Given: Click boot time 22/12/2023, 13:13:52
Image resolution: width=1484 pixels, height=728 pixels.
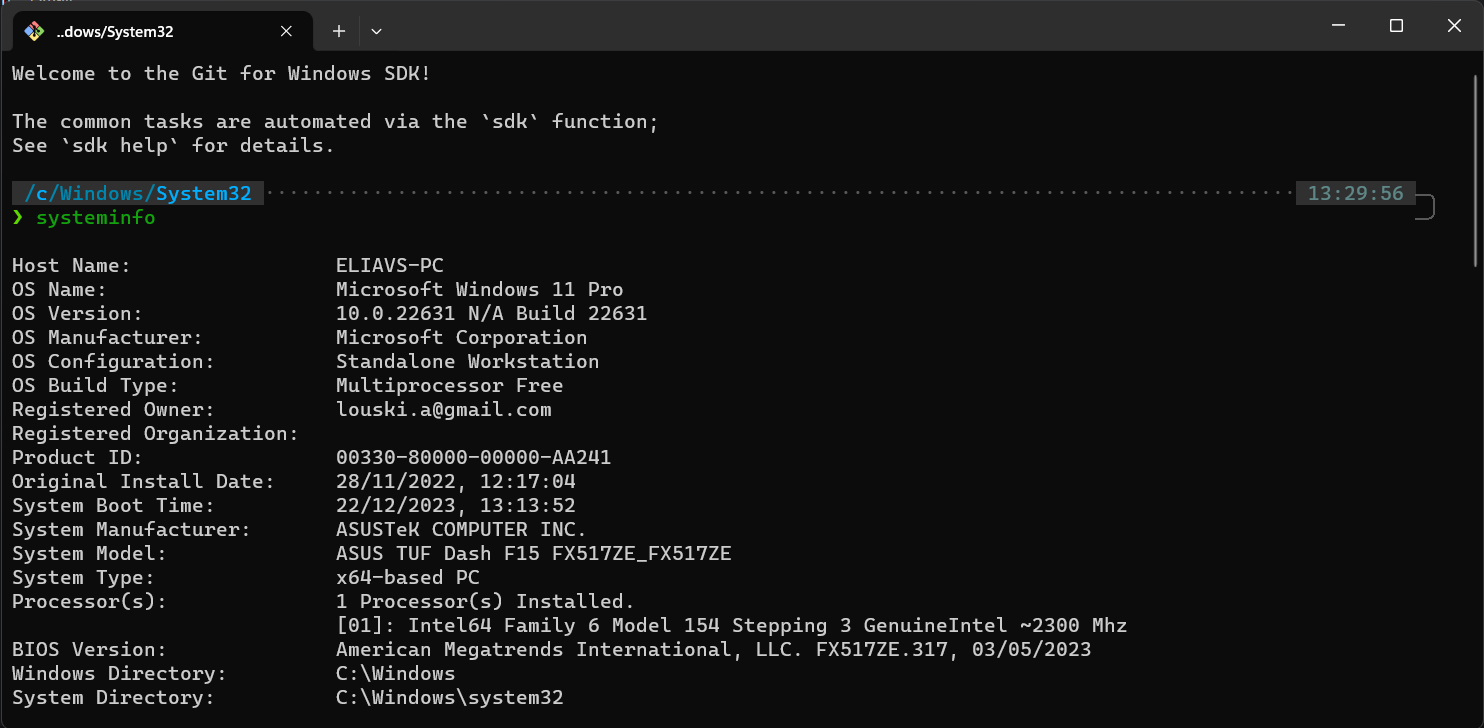Looking at the screenshot, I should (x=456, y=505).
